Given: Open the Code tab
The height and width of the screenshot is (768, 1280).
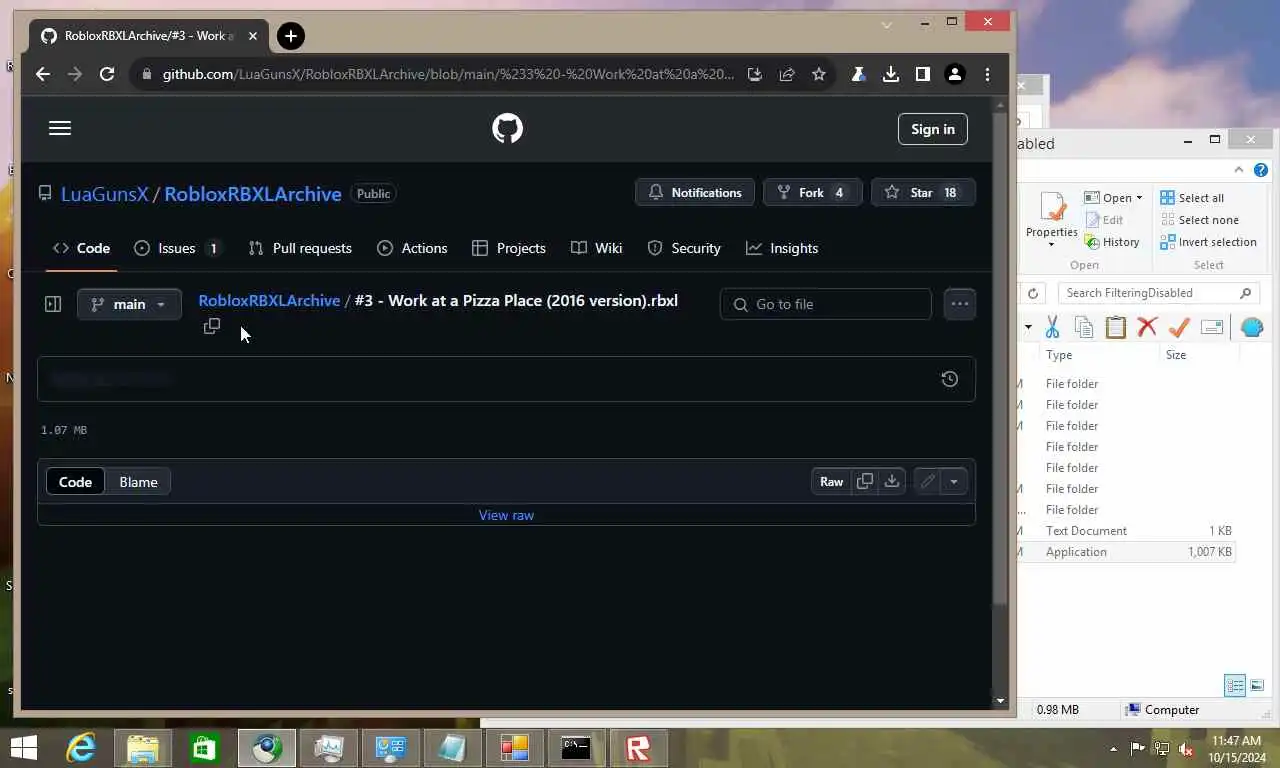Looking at the screenshot, I should [x=82, y=248].
